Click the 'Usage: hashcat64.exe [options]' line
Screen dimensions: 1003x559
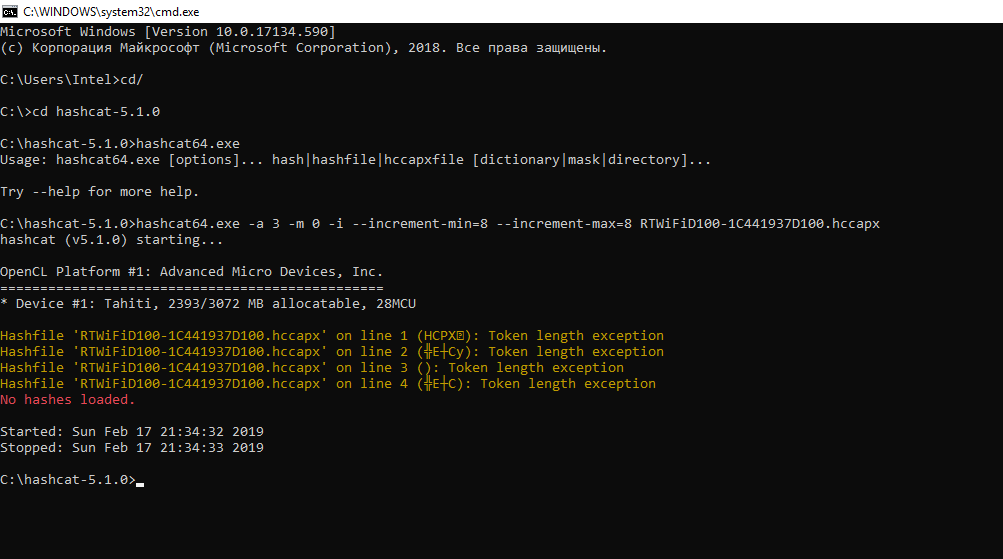point(355,160)
